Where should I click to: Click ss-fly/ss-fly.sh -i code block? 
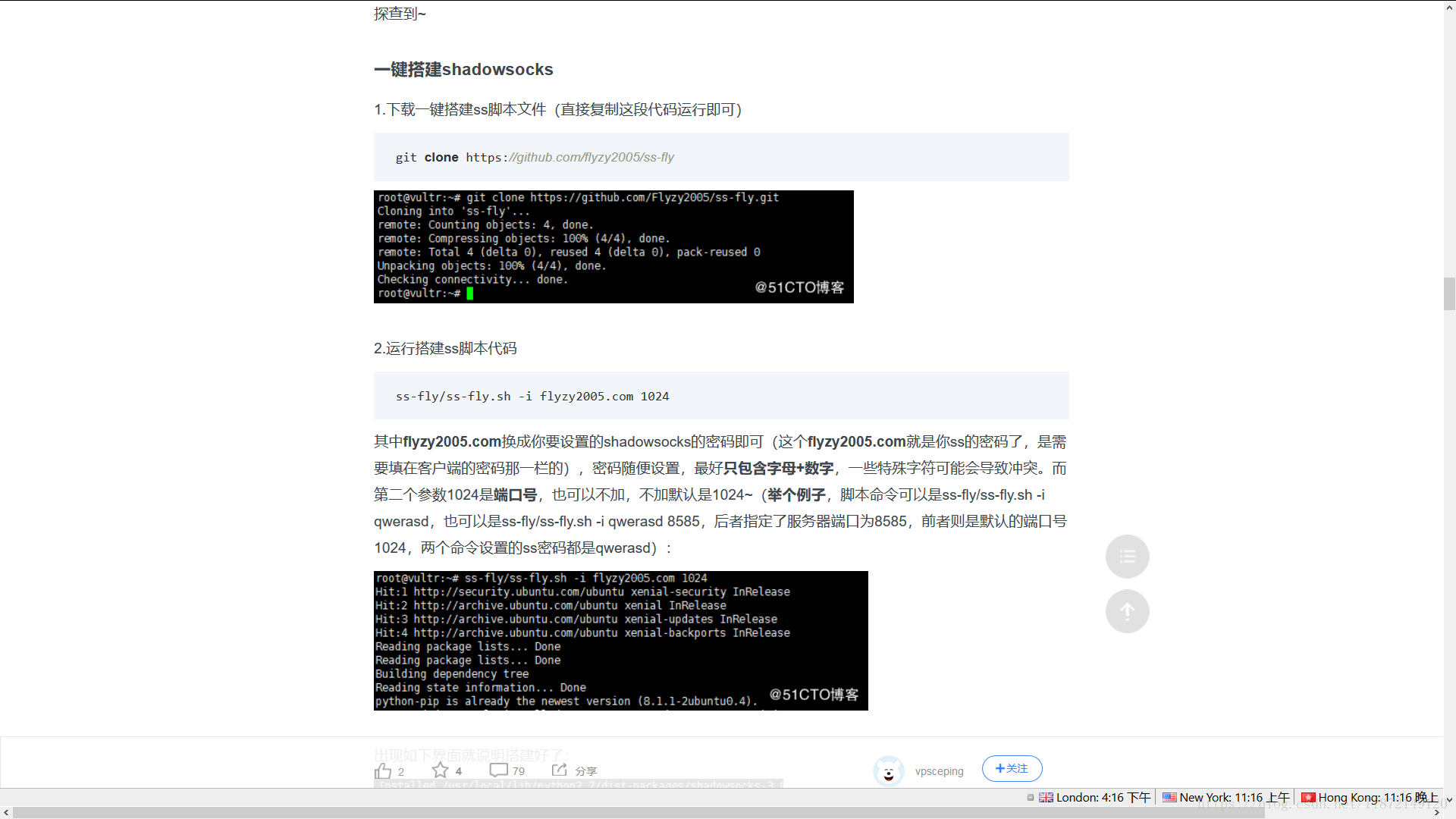(x=721, y=396)
